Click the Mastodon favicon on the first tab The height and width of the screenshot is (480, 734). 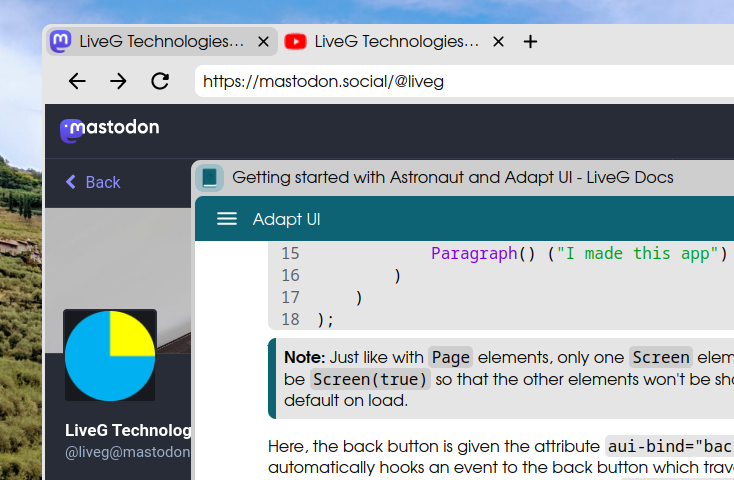61,41
